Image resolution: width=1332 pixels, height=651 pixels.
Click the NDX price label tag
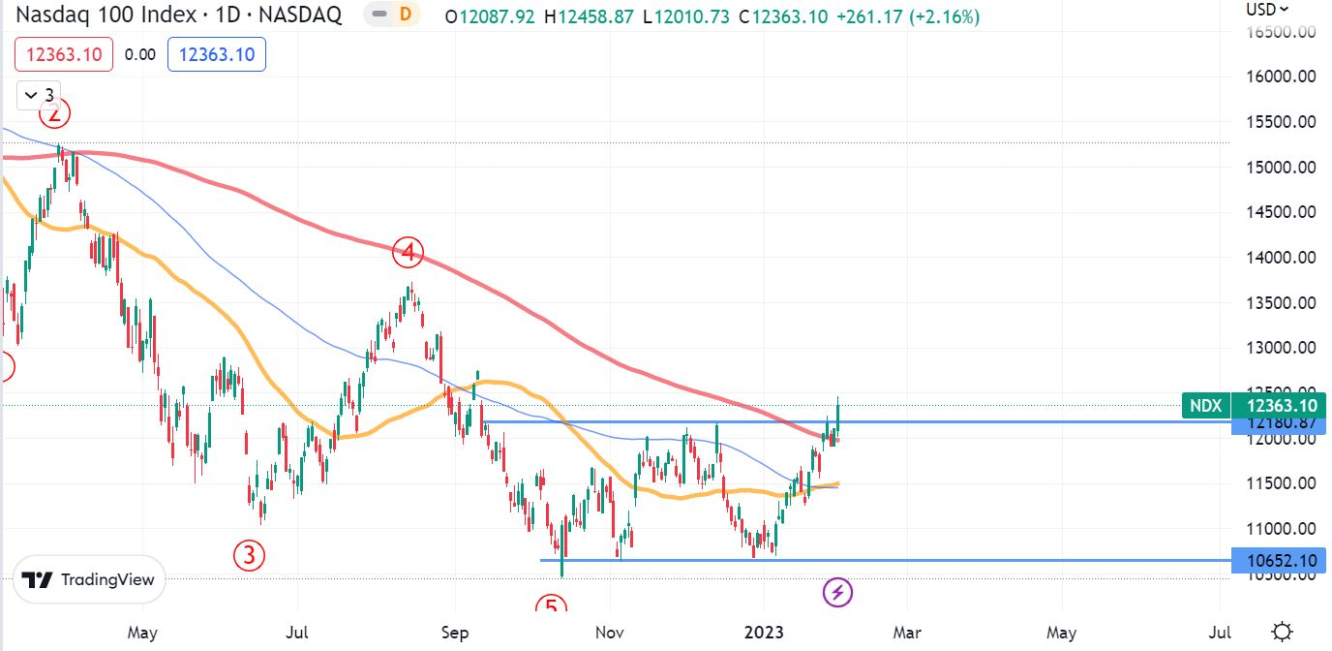pos(1208,405)
